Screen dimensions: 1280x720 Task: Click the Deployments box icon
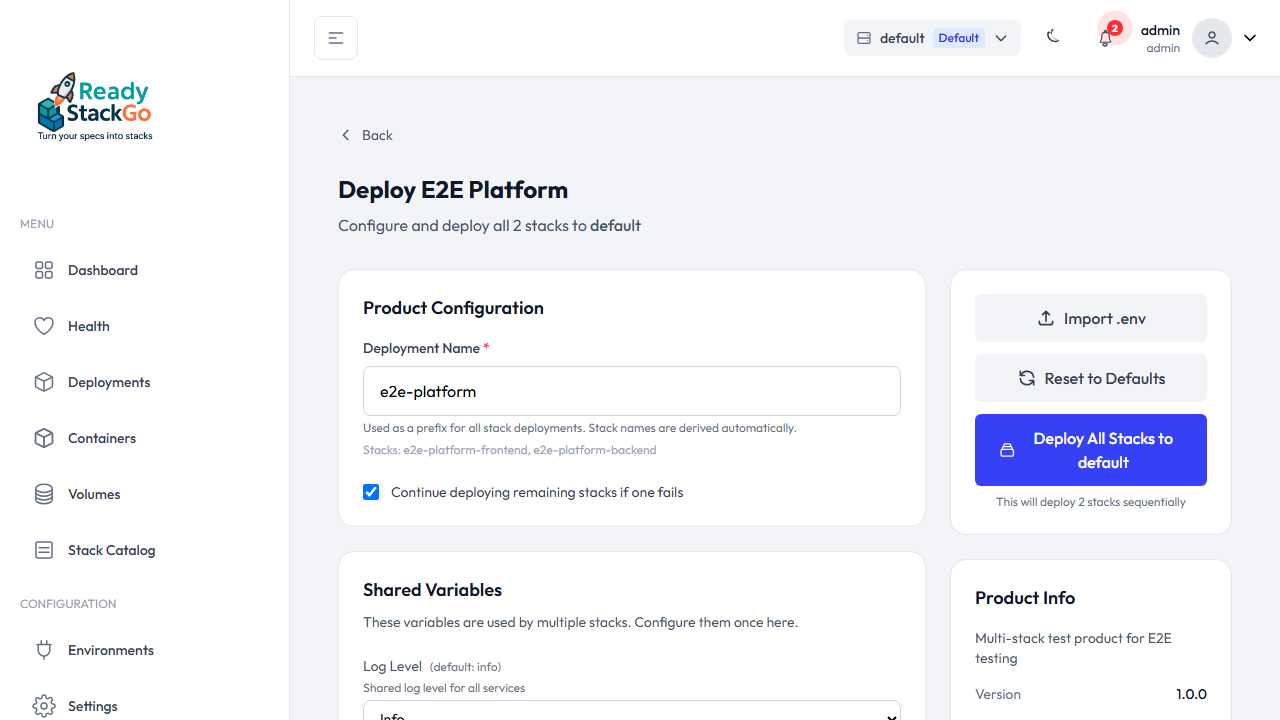(44, 381)
